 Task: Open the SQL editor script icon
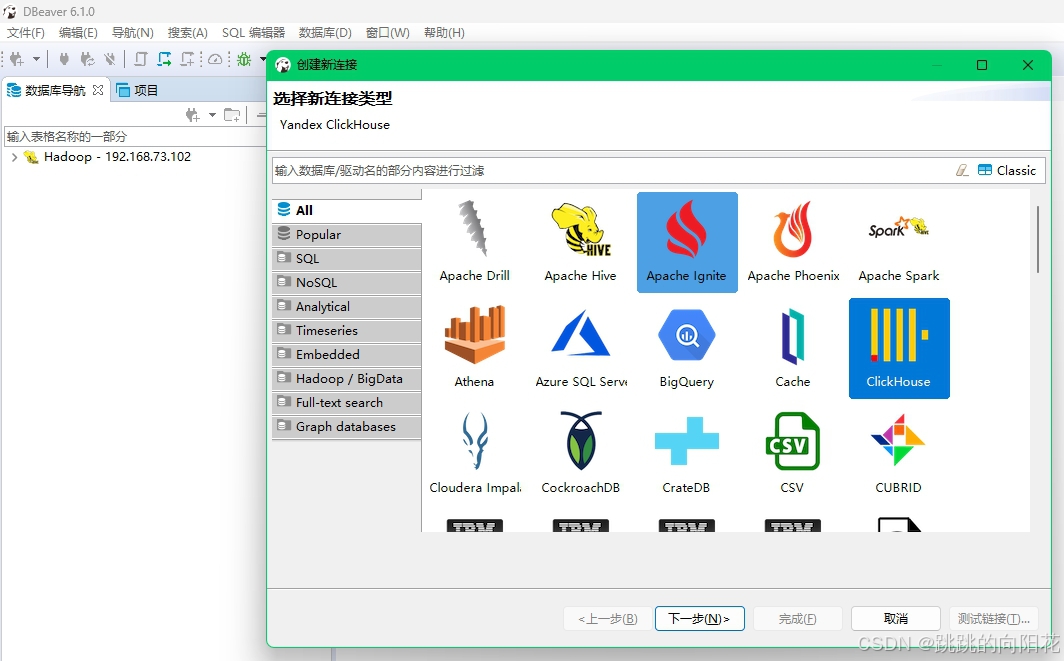pos(140,60)
